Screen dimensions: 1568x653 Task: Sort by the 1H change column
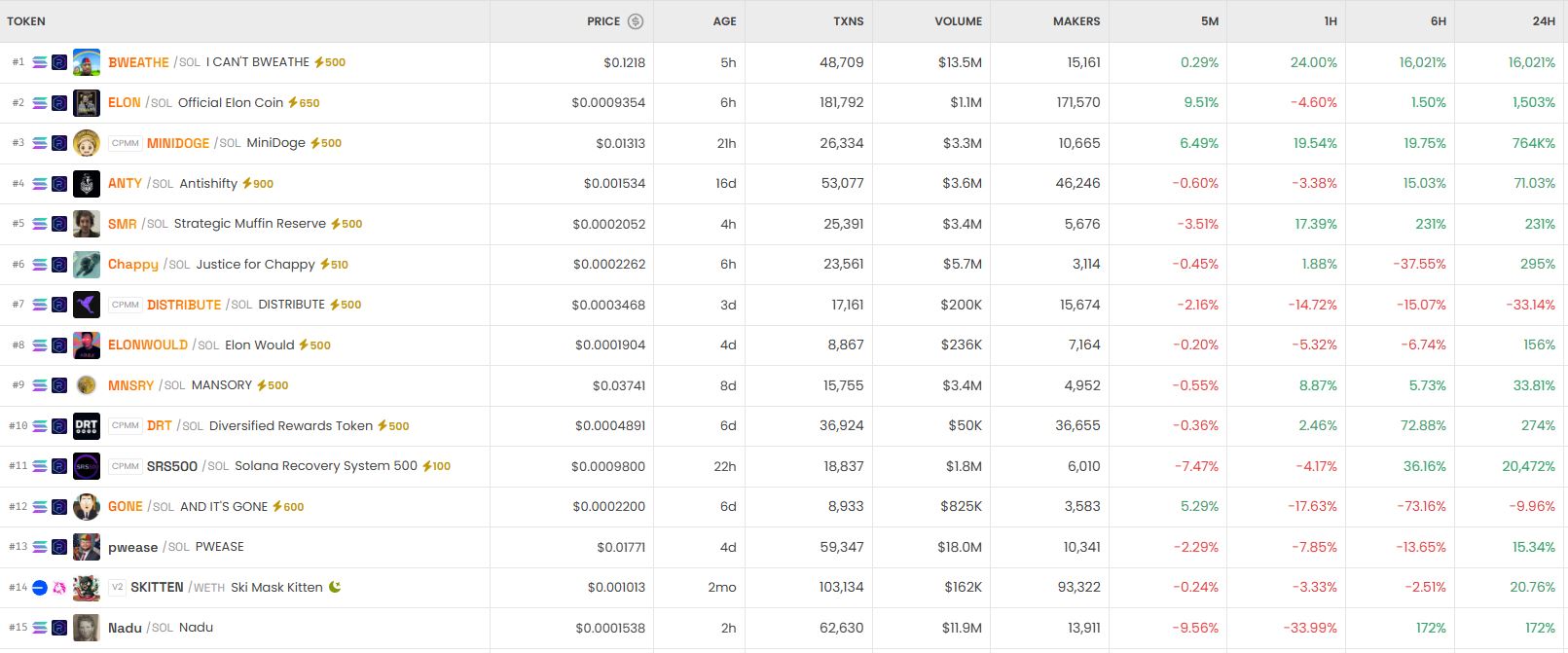(x=1331, y=21)
